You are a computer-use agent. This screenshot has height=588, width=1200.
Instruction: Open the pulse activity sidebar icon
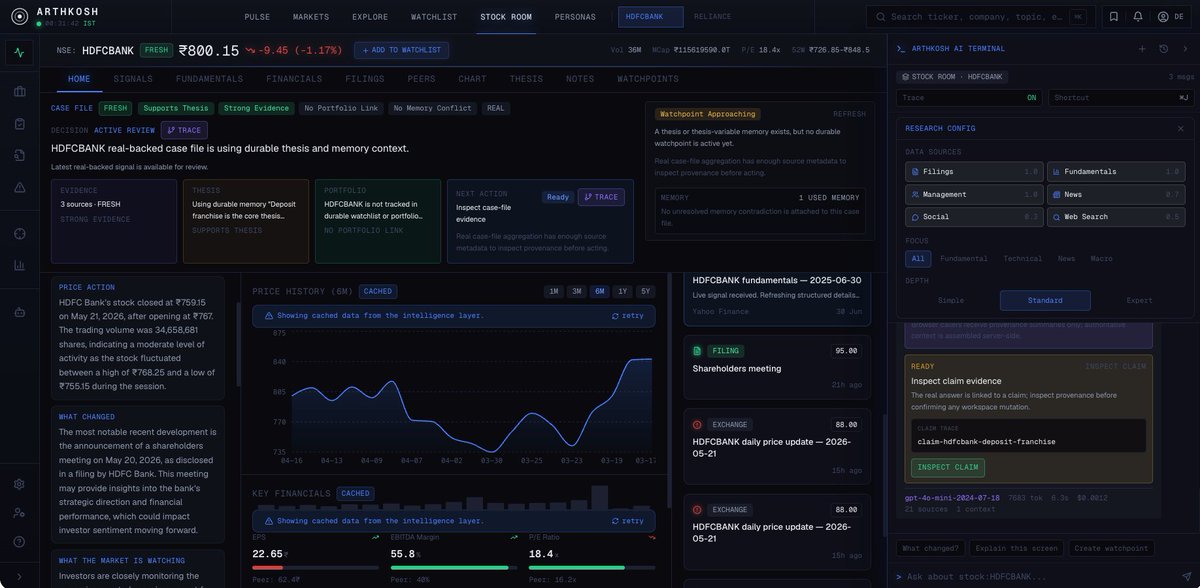click(x=19, y=53)
